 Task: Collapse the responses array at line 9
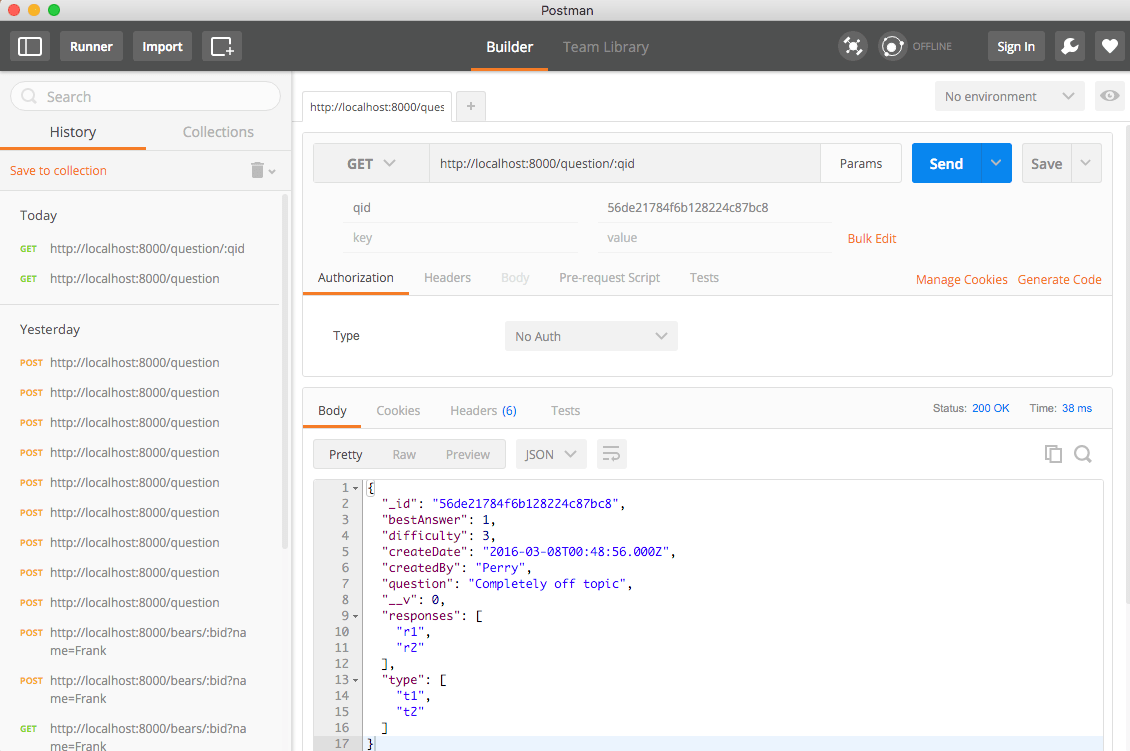coord(356,616)
